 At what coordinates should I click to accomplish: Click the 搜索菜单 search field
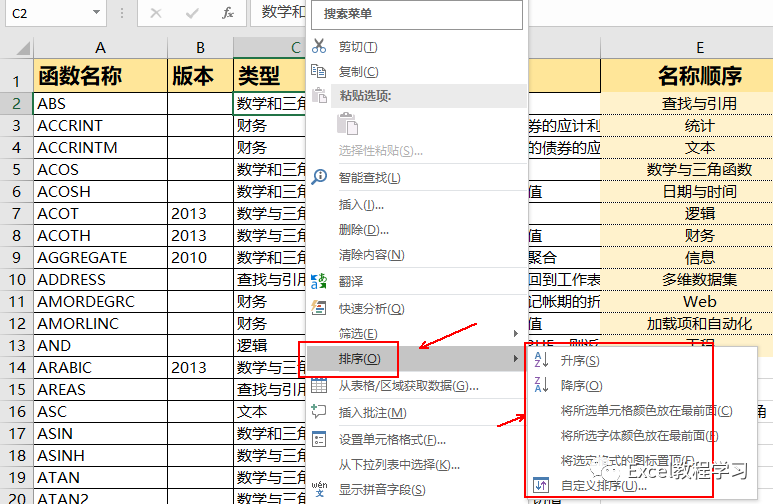click(x=417, y=14)
